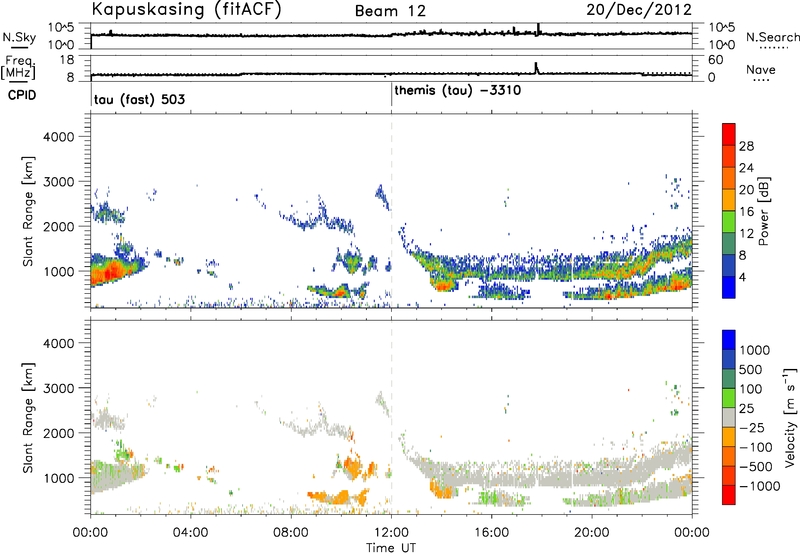This screenshot has height=554, width=800.
Task: Select the N.Sky axis label
Action: point(19,38)
